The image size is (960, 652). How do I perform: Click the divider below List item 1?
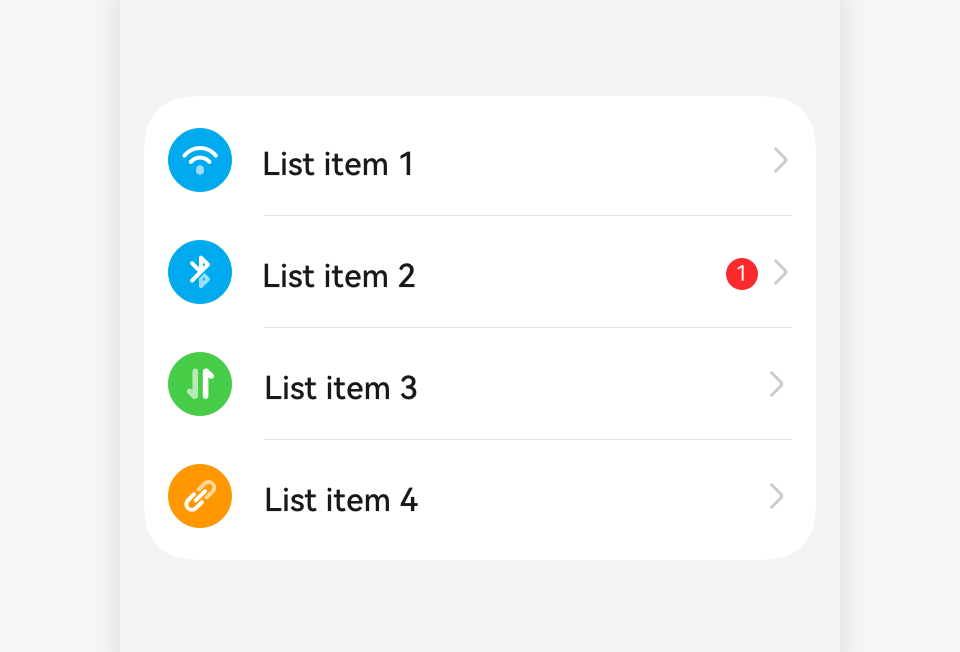click(x=528, y=216)
